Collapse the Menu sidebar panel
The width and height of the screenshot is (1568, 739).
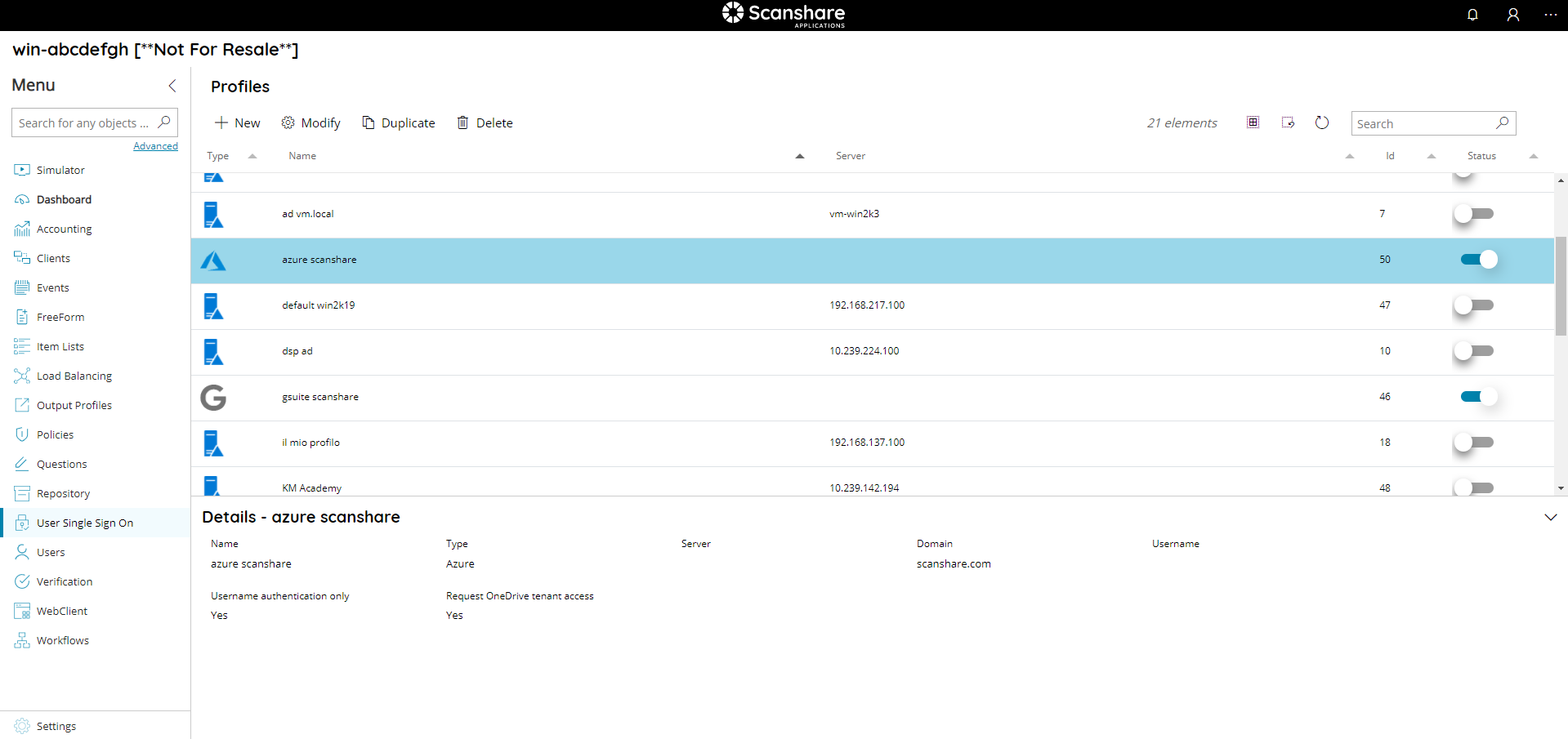click(172, 86)
